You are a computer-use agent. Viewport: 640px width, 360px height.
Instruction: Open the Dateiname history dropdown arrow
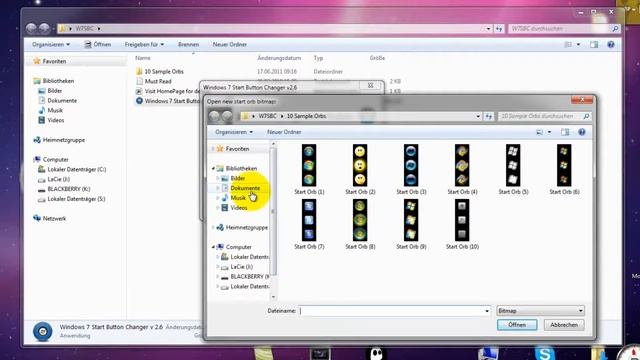pyautogui.click(x=487, y=311)
